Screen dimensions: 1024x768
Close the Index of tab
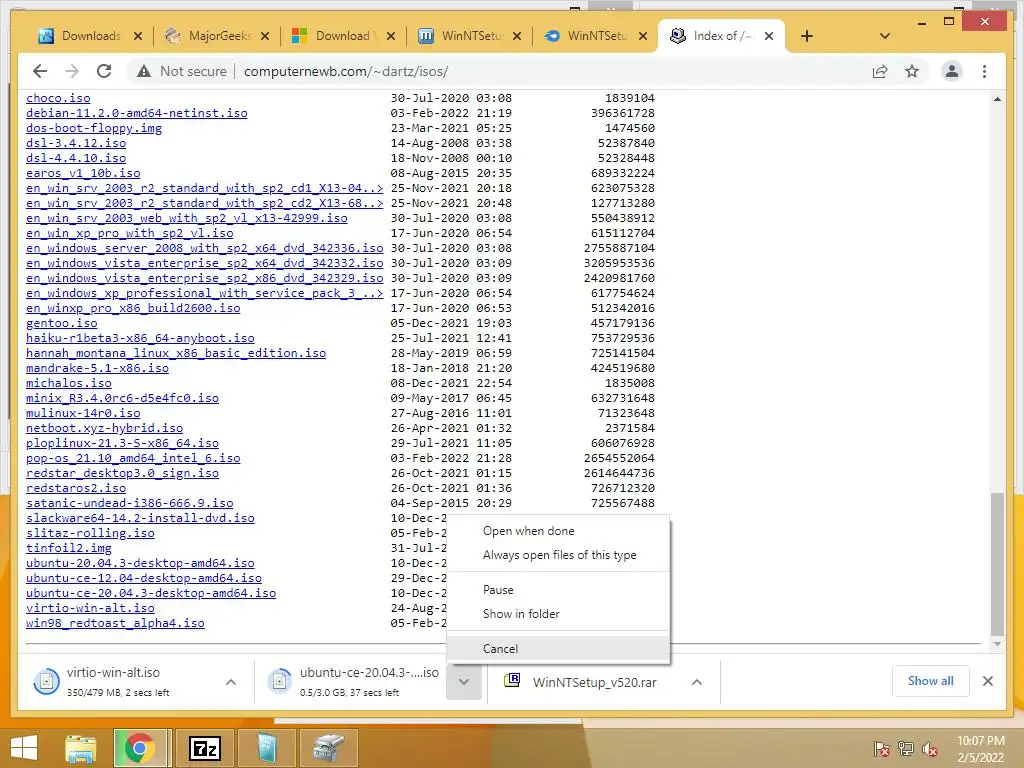tap(769, 36)
